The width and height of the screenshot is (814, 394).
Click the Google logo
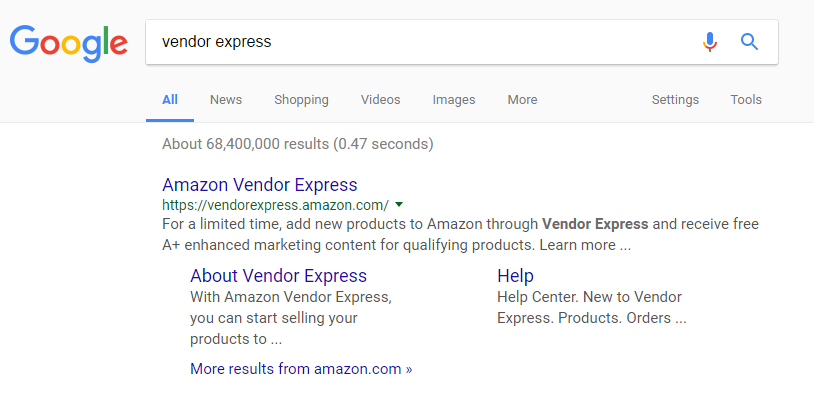pos(69,44)
